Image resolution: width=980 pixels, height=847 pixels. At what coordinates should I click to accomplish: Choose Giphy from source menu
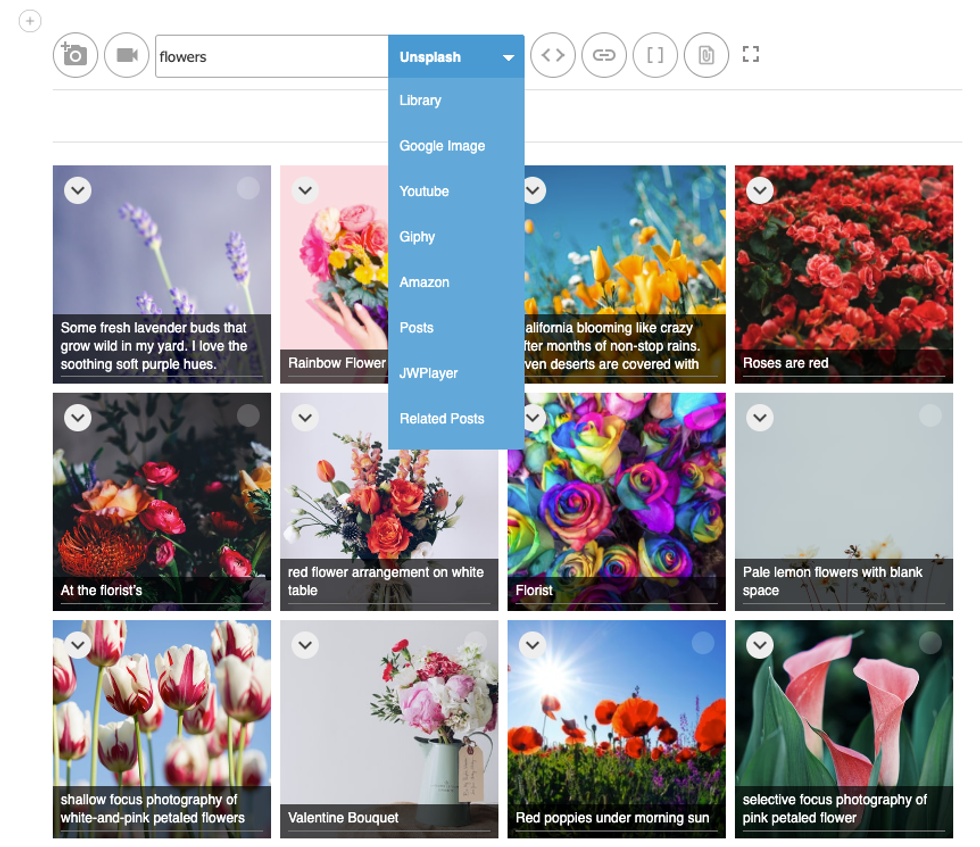coord(417,237)
